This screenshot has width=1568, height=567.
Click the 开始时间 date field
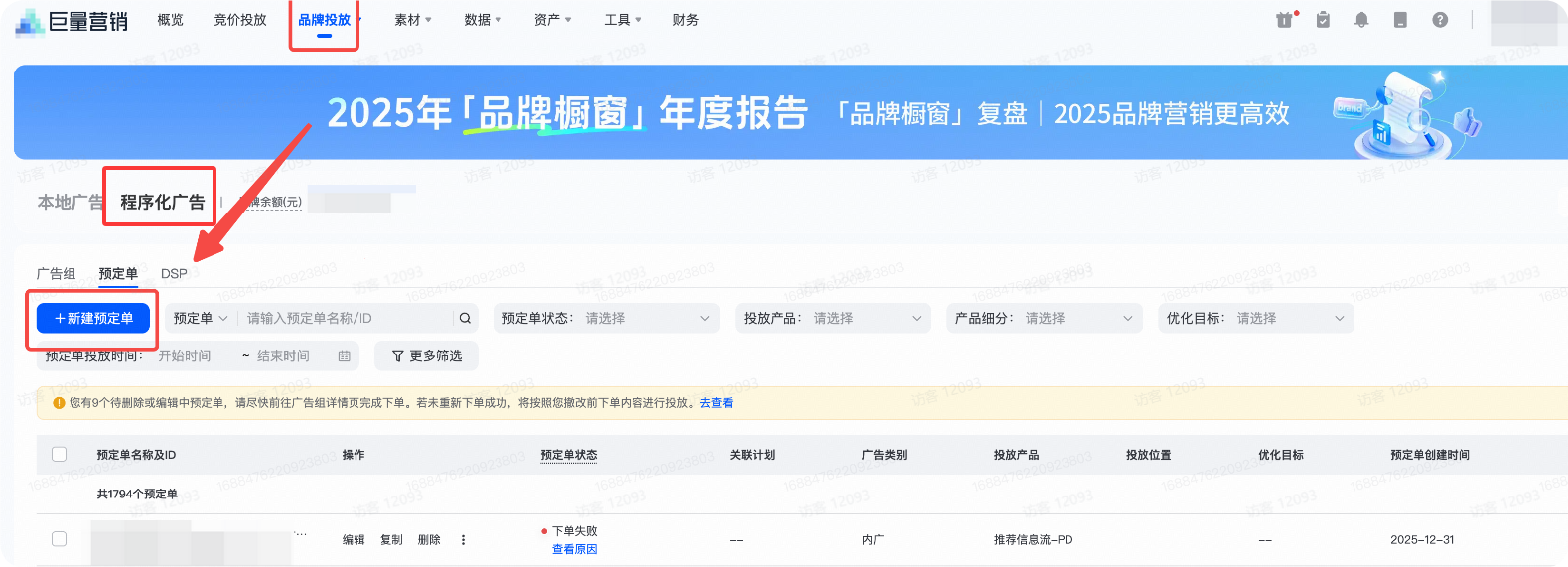[x=185, y=355]
